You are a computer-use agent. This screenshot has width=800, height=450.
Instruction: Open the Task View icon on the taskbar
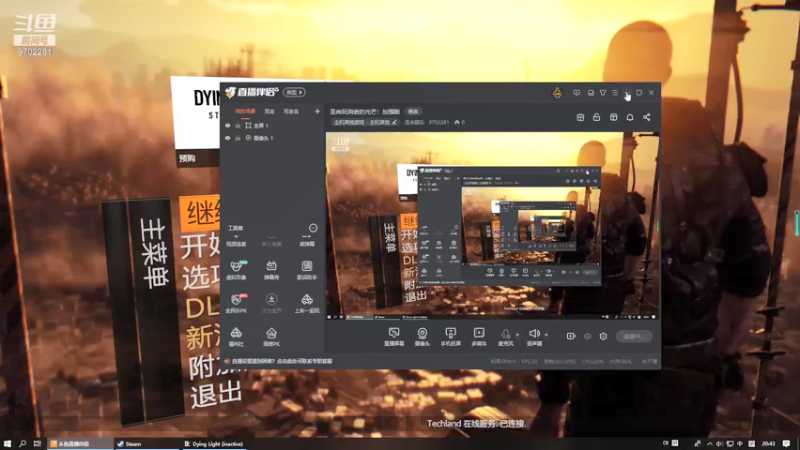click(37, 444)
